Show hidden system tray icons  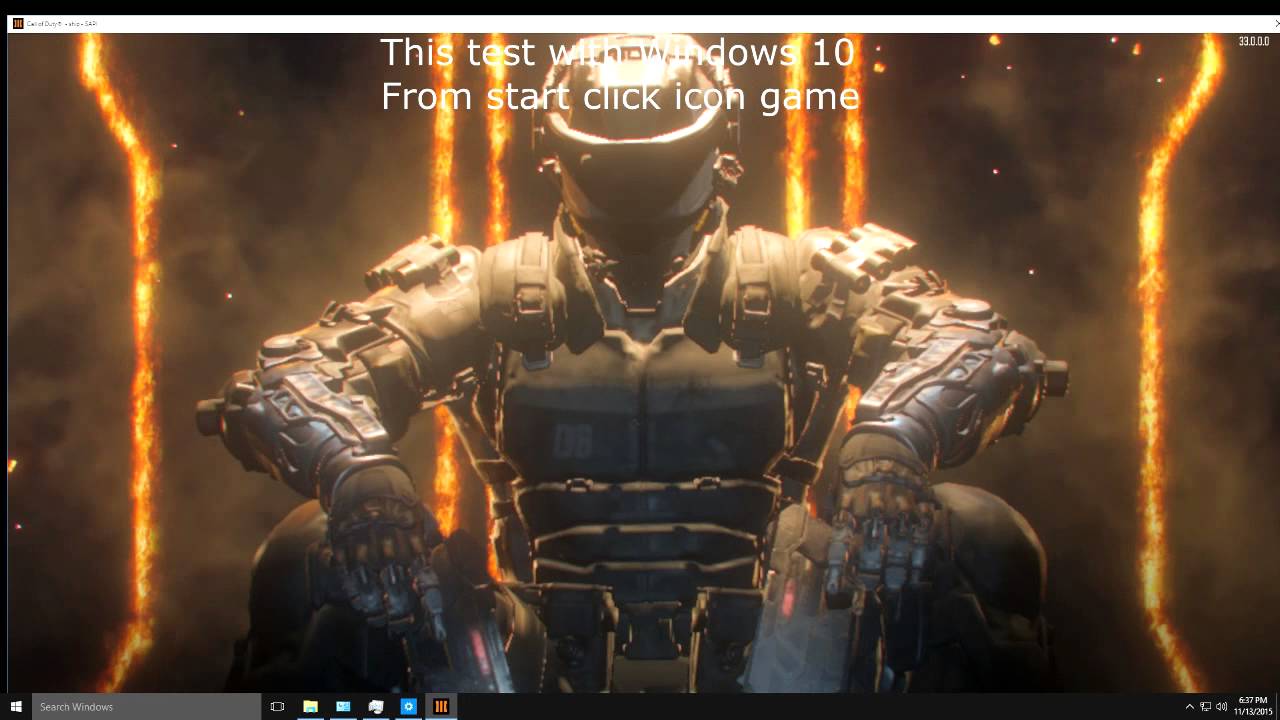1189,707
